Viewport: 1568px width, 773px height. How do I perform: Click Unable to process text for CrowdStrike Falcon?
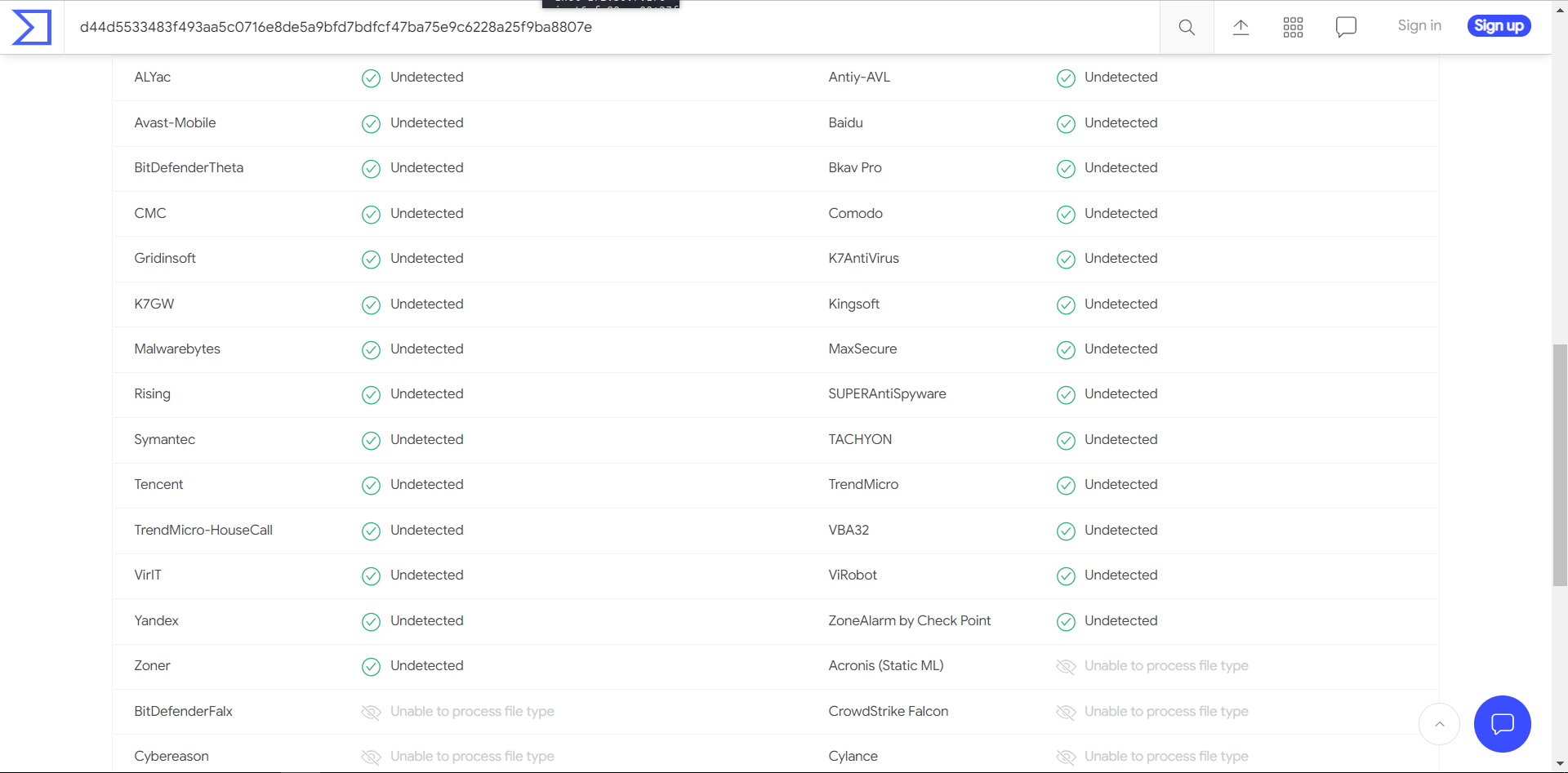tap(1166, 711)
